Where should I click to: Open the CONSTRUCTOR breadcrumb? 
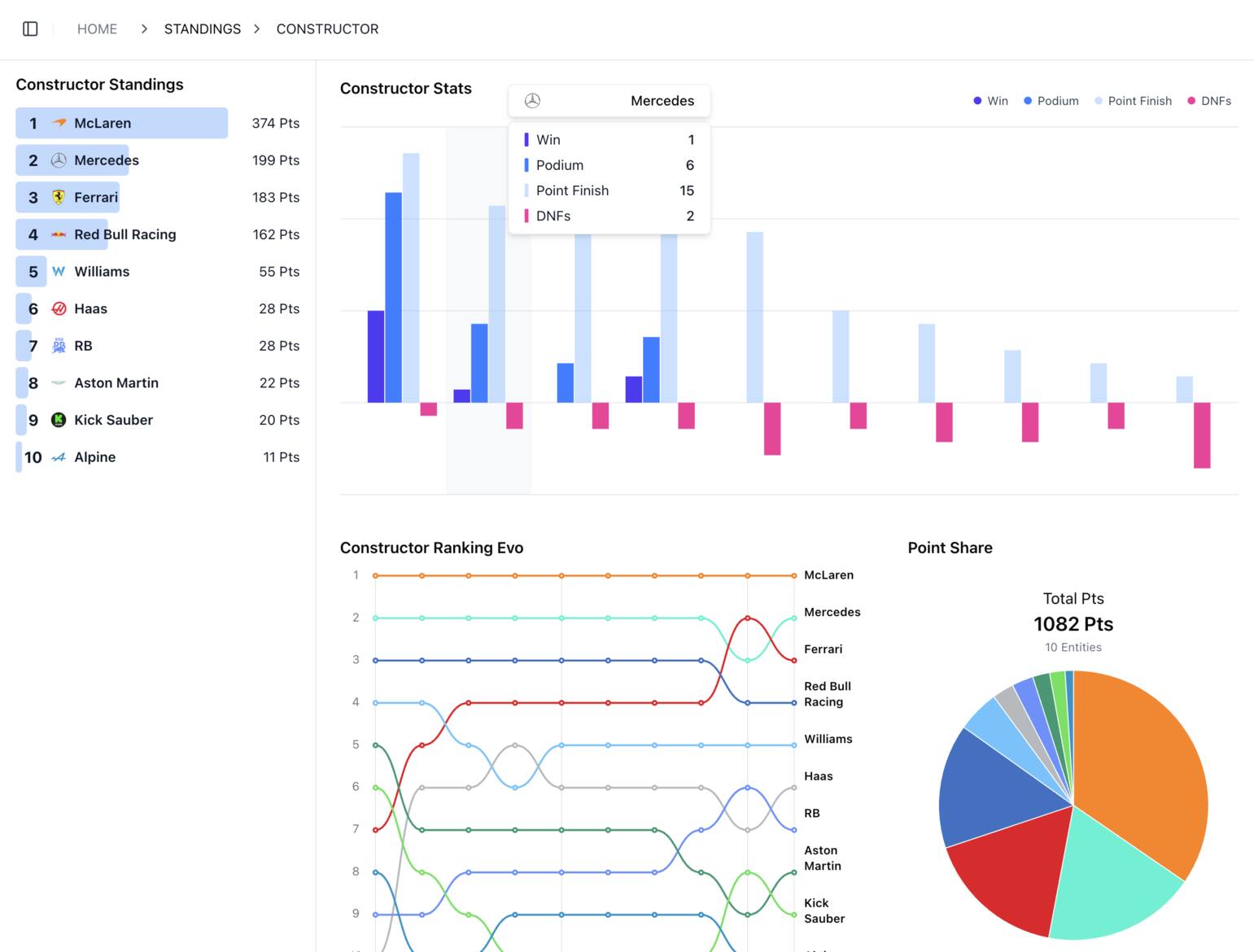point(327,28)
